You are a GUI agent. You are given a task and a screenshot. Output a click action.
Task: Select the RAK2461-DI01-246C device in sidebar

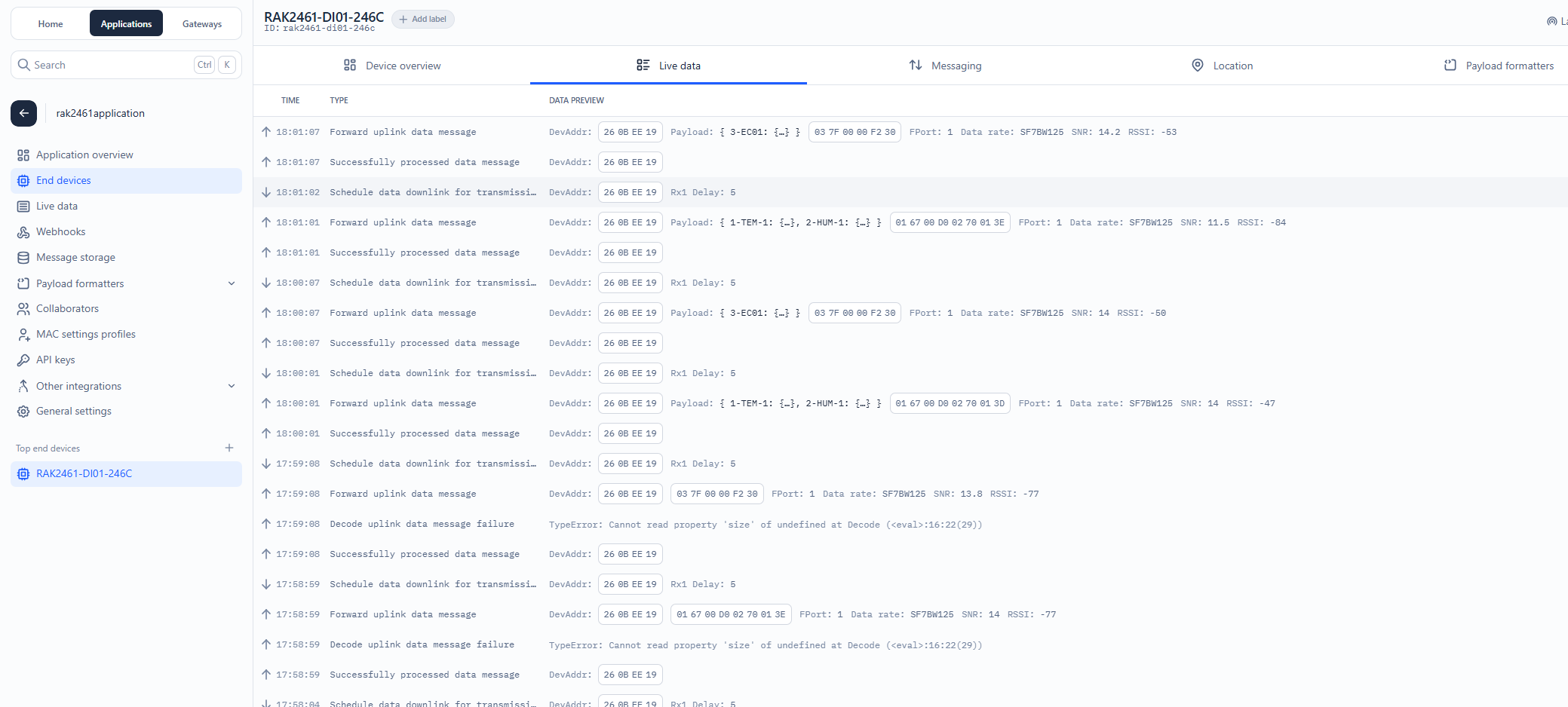pyautogui.click(x=84, y=473)
